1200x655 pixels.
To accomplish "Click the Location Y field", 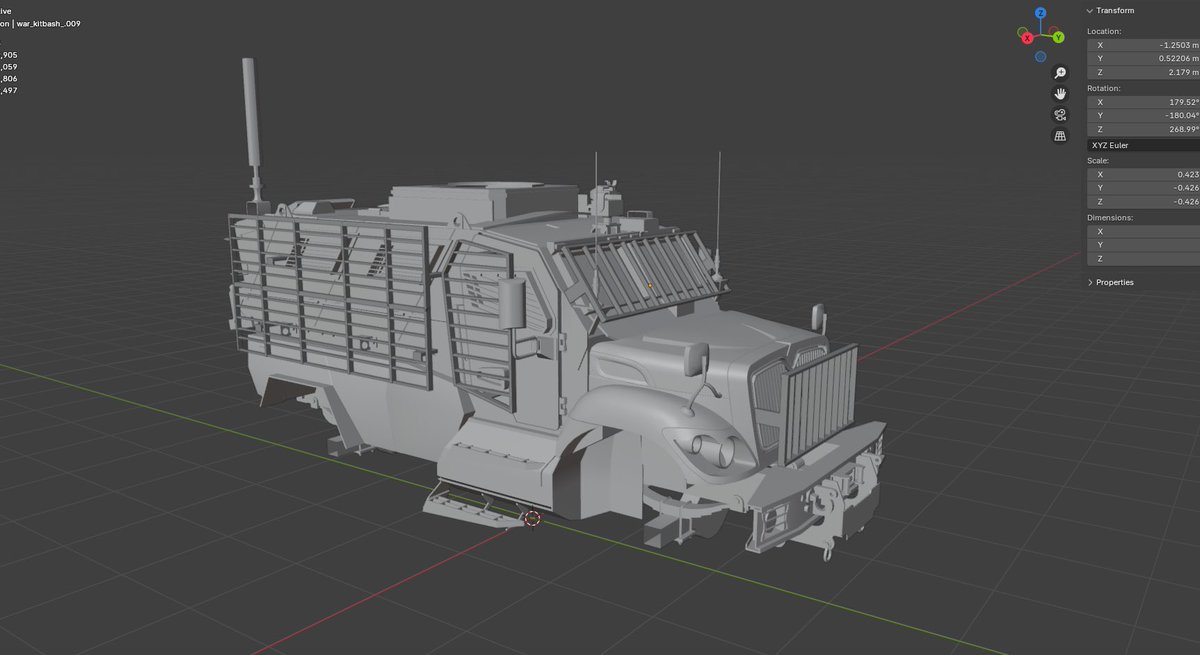I will (x=1143, y=58).
